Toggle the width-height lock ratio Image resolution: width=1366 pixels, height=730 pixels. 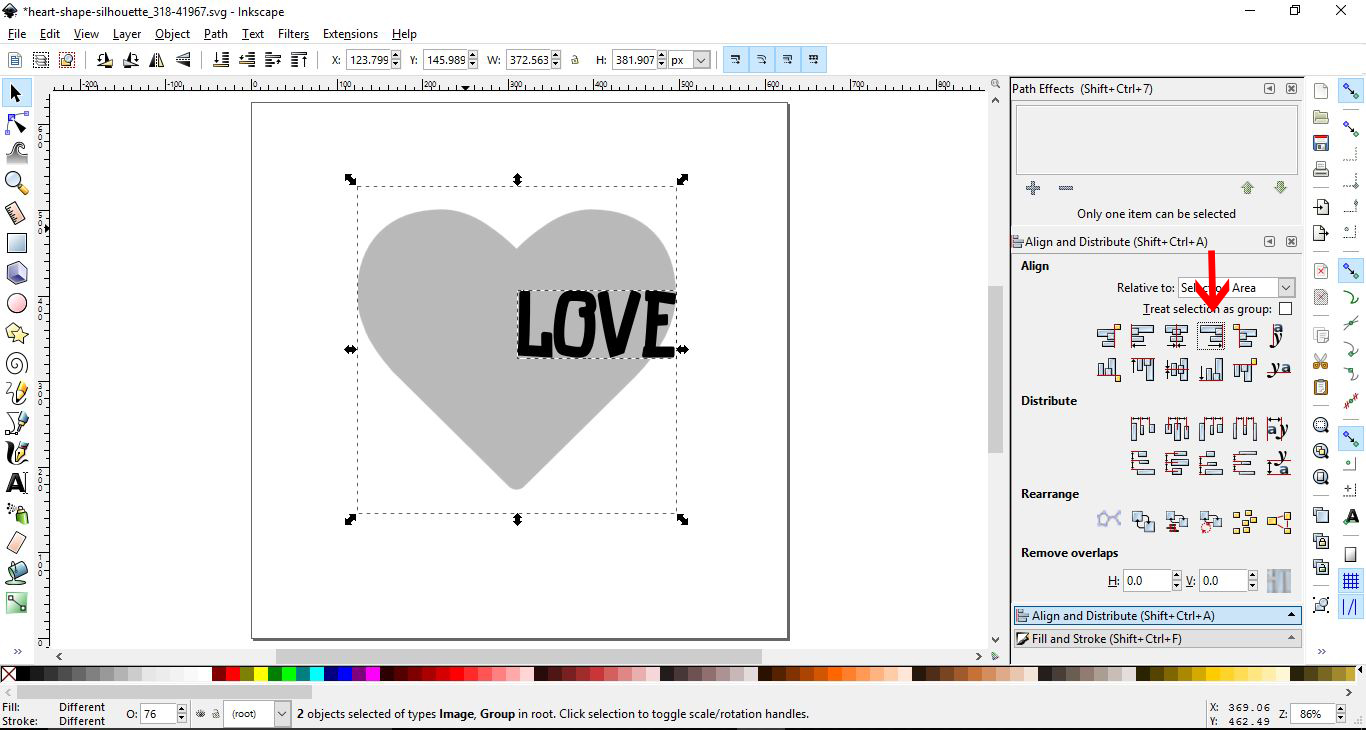[575, 59]
